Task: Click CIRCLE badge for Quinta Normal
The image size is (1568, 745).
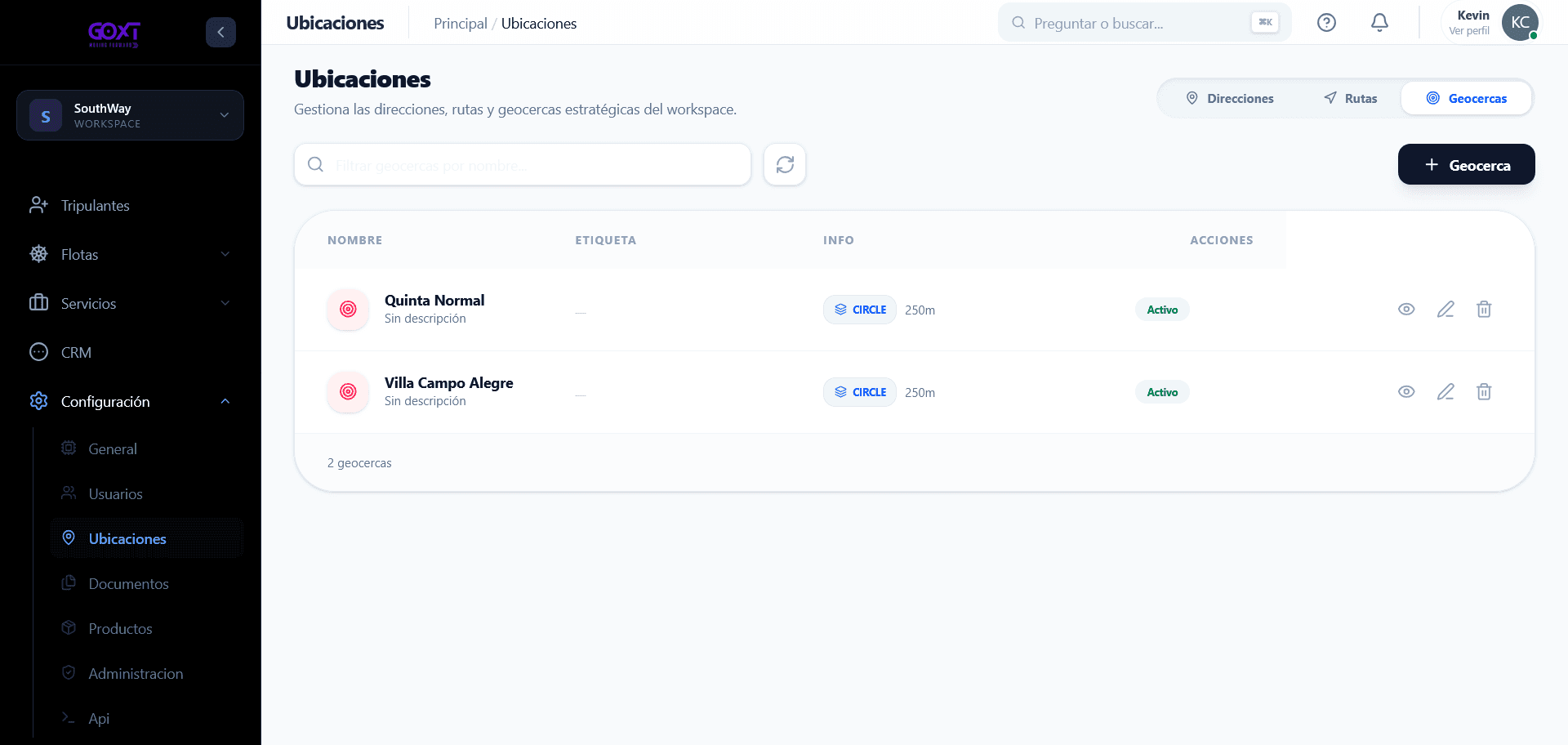Action: [860, 310]
